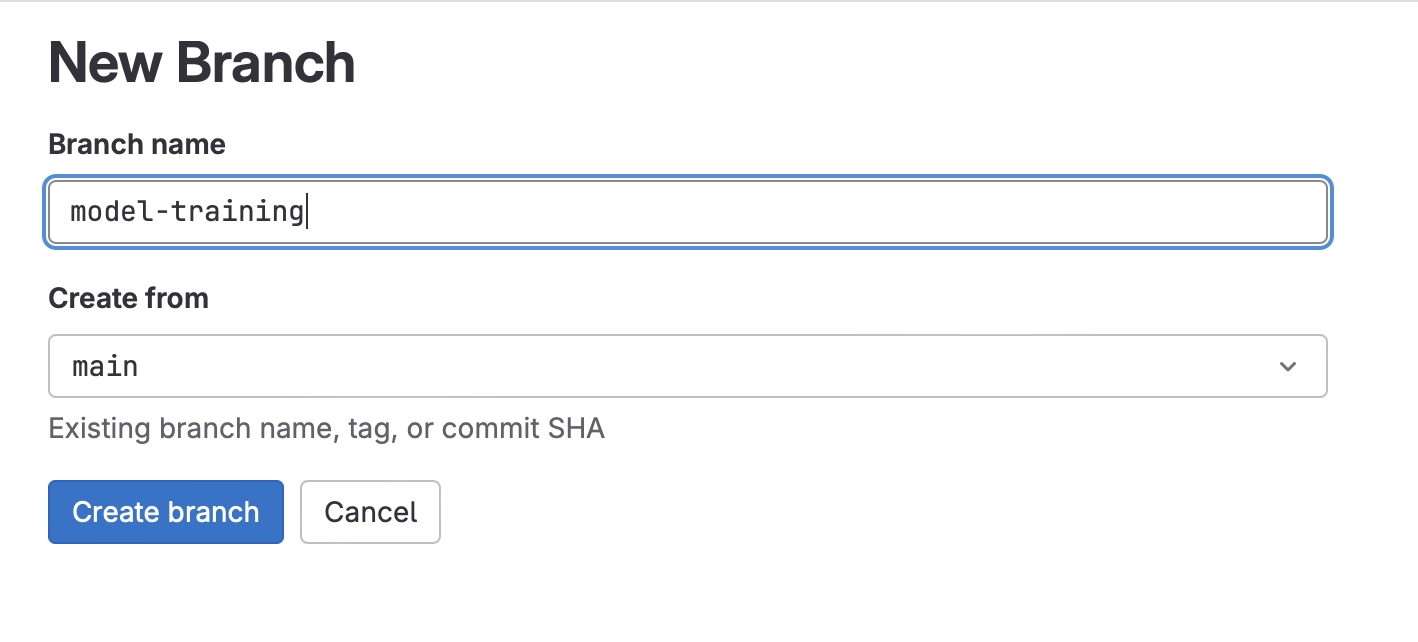Select the 'main' value in source dropdown

[x=105, y=367]
